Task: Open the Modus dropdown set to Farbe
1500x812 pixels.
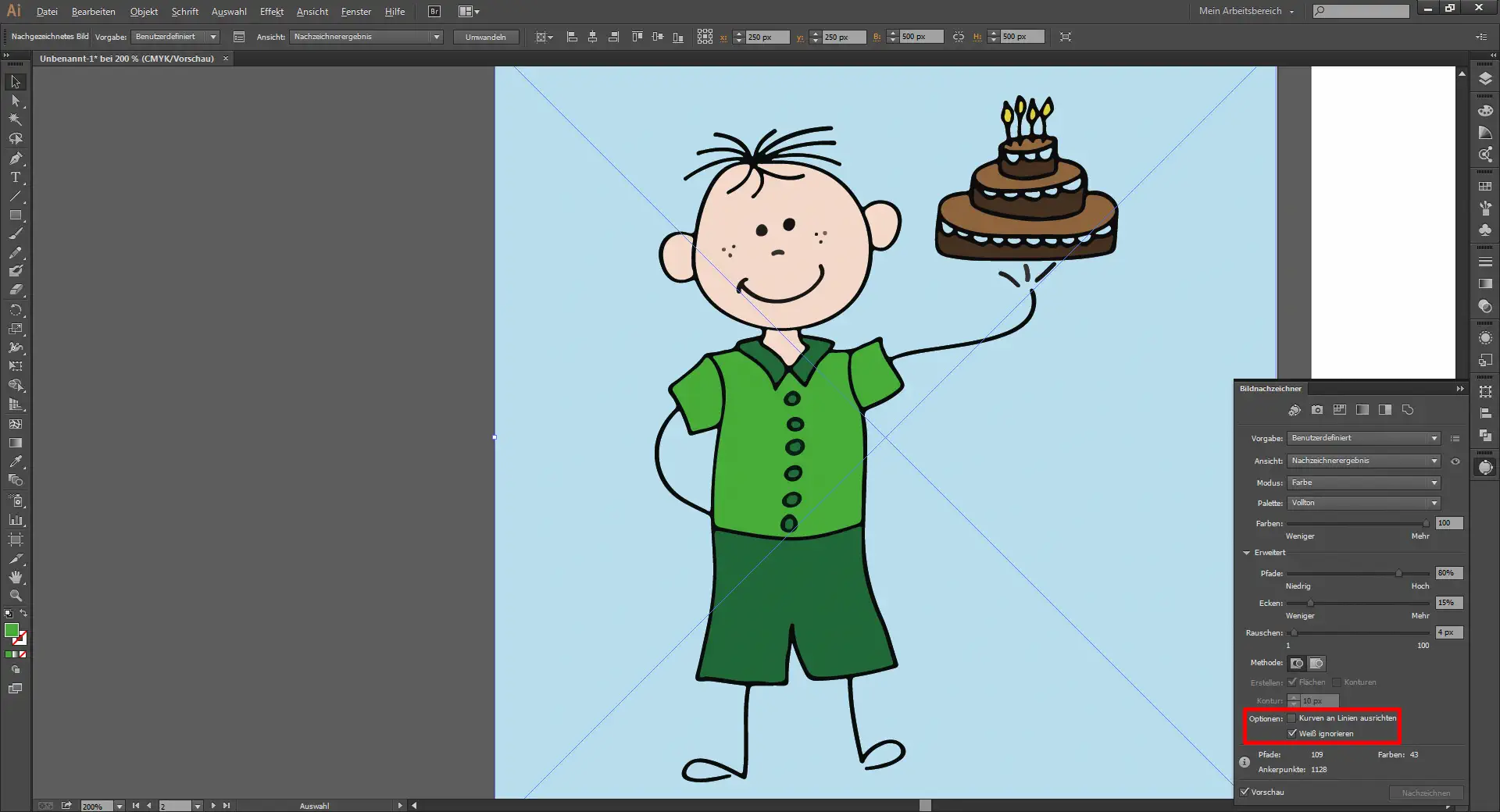Action: [x=1362, y=483]
